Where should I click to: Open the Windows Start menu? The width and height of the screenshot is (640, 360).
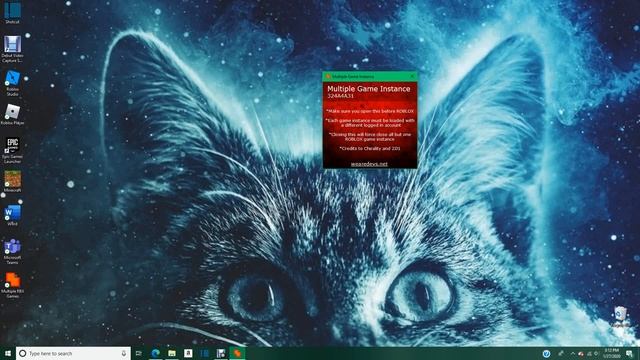(7, 353)
